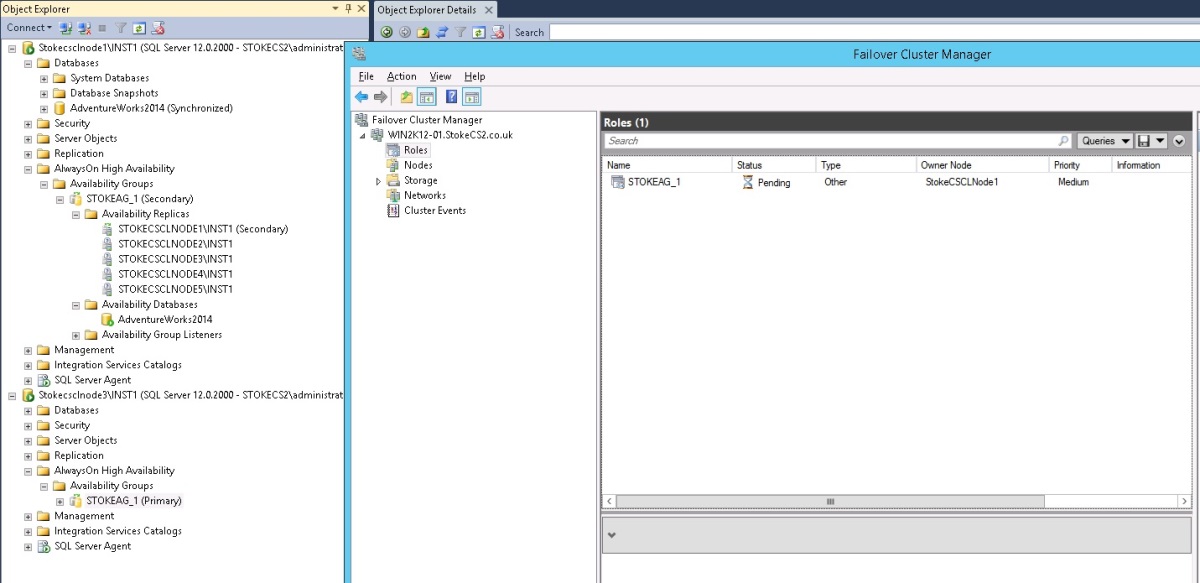Click the Up one level folder icon
This screenshot has height=583, width=1200.
pyautogui.click(x=406, y=97)
